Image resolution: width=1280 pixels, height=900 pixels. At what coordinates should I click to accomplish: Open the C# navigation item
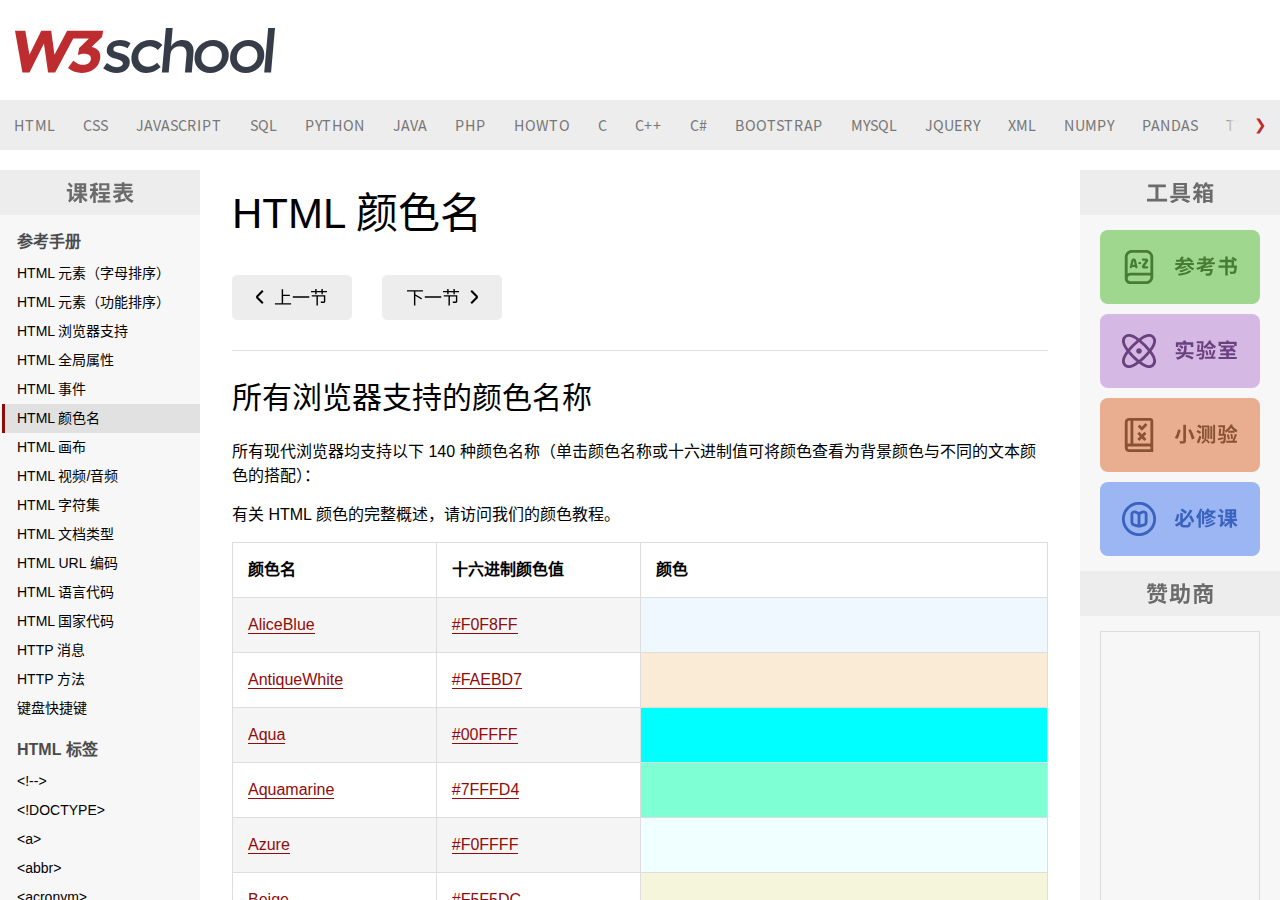pyautogui.click(x=699, y=125)
